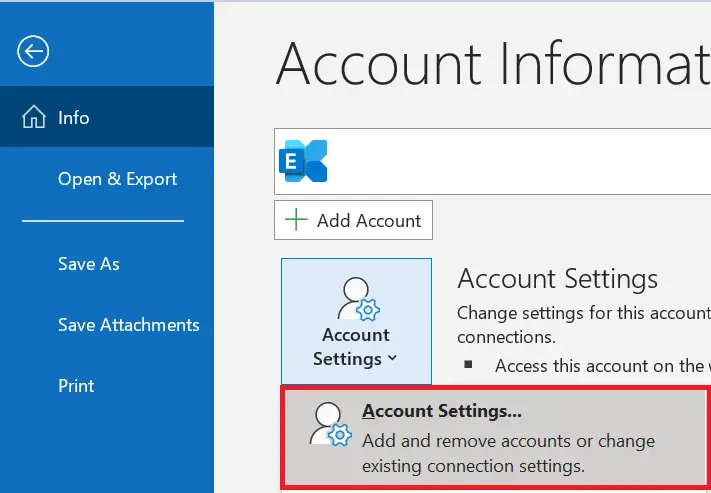
Task: Click the Info home icon
Action: click(x=34, y=117)
